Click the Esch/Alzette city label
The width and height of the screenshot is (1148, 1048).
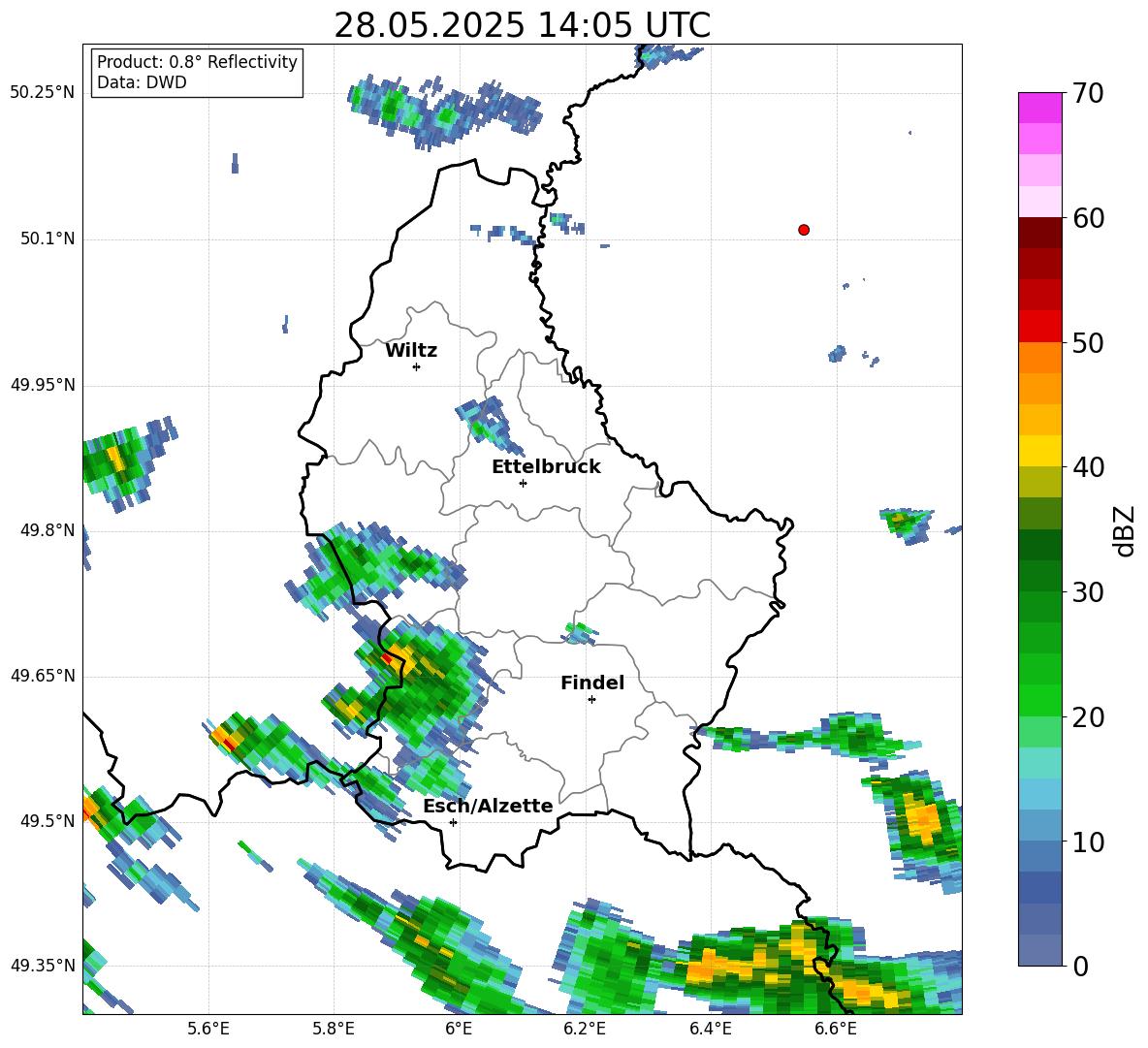489,807
